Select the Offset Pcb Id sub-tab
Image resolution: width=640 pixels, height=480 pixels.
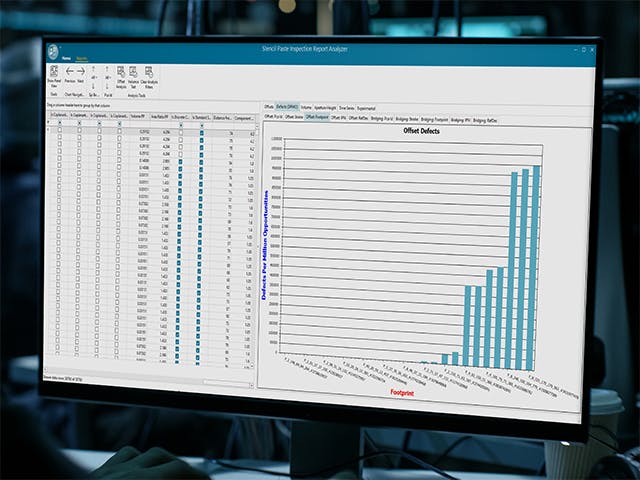tap(273, 116)
